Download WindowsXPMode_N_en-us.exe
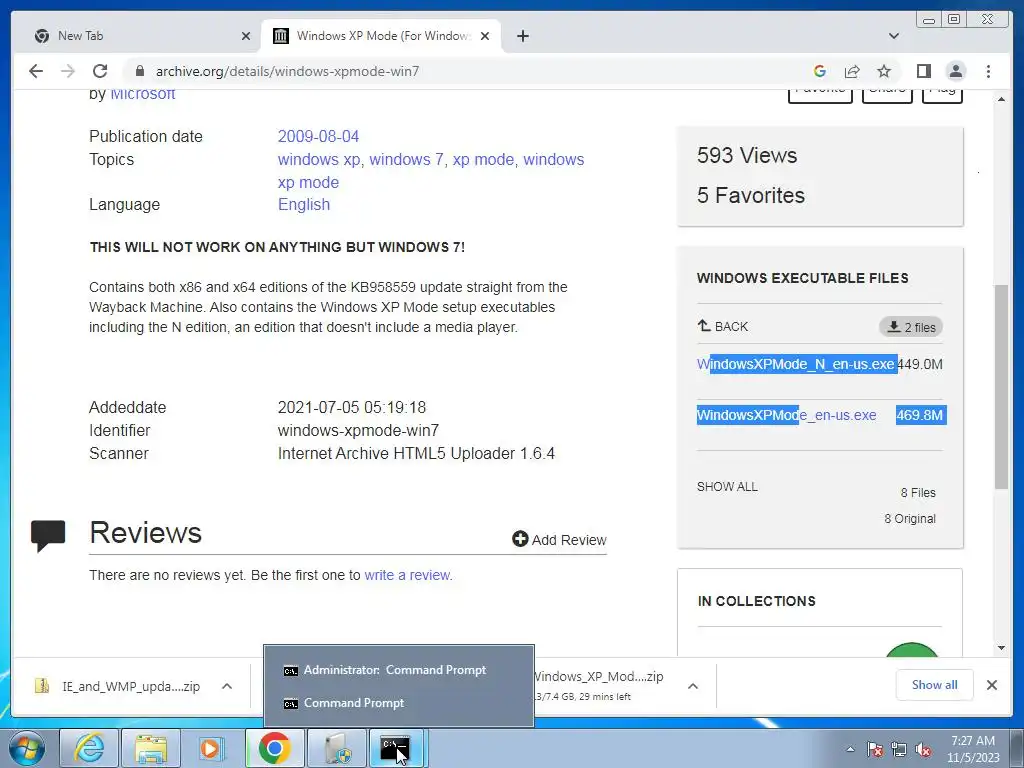The image size is (1024, 768). click(x=795, y=364)
